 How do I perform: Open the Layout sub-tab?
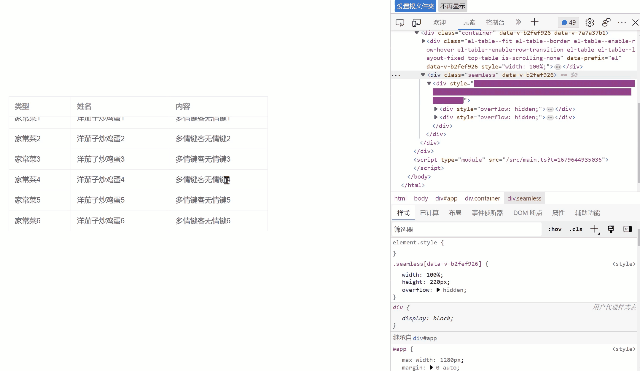[x=455, y=213]
